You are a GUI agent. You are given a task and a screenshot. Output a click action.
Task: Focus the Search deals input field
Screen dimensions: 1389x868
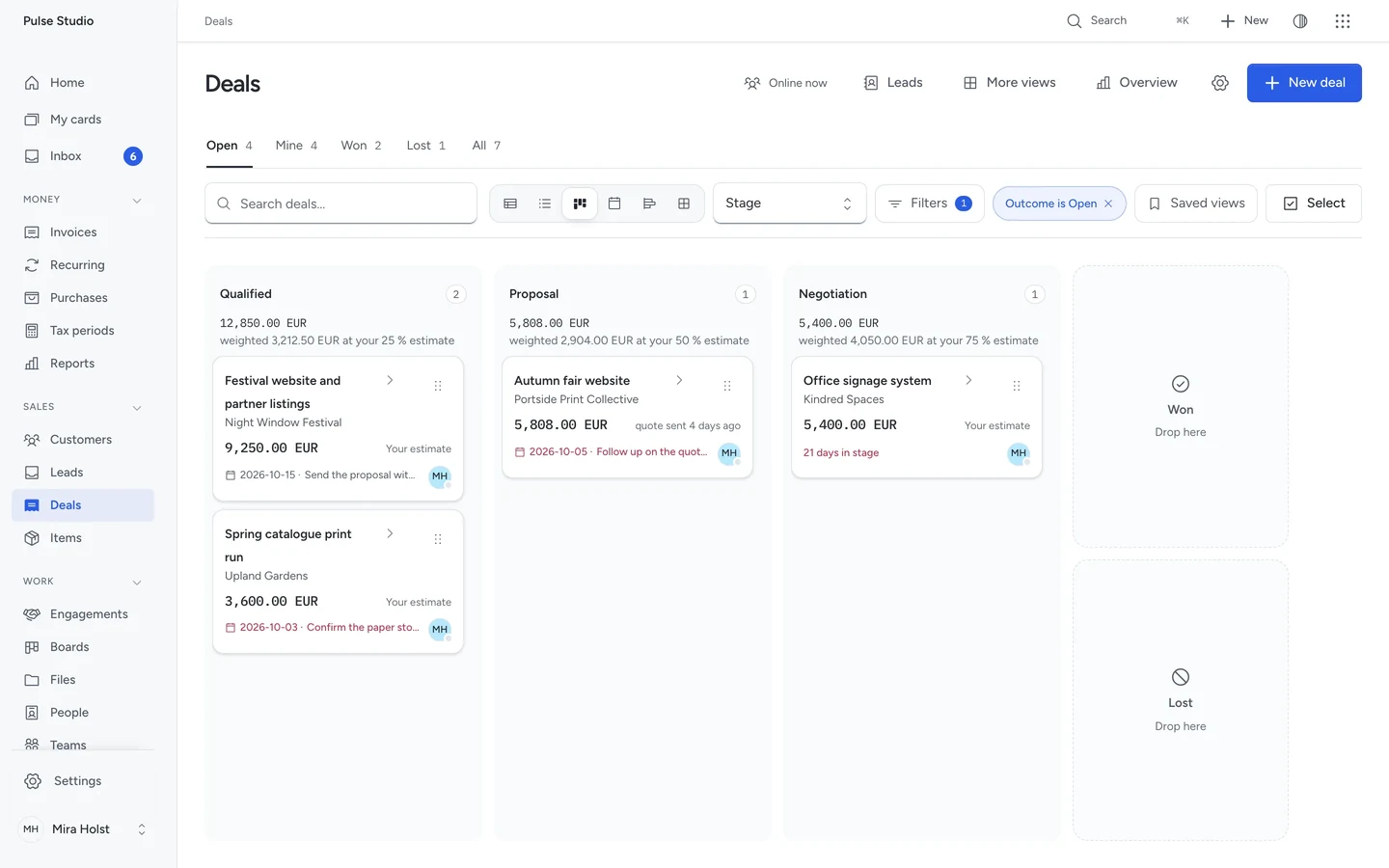pos(340,203)
